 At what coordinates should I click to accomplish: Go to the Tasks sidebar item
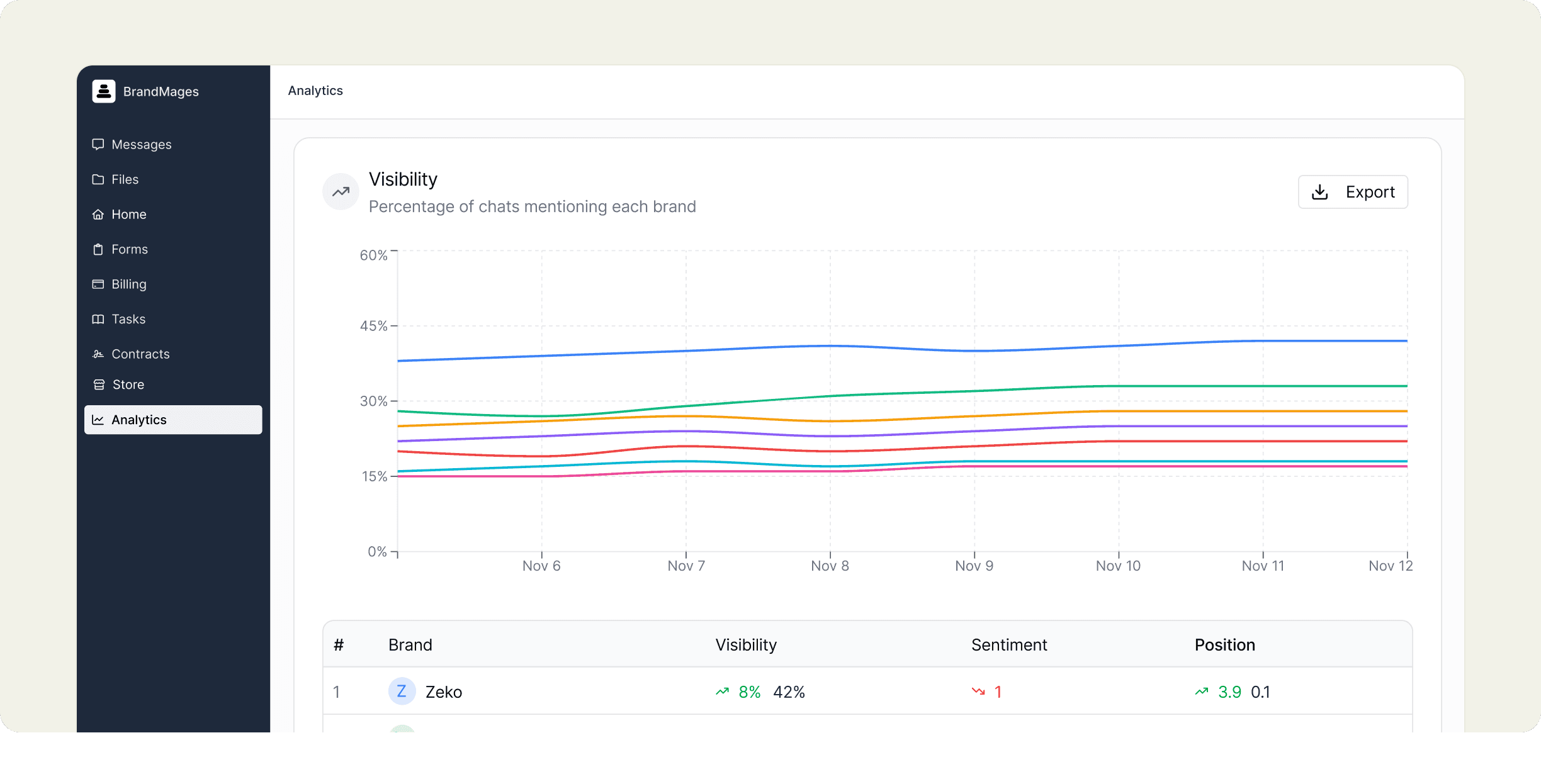pyautogui.click(x=128, y=319)
